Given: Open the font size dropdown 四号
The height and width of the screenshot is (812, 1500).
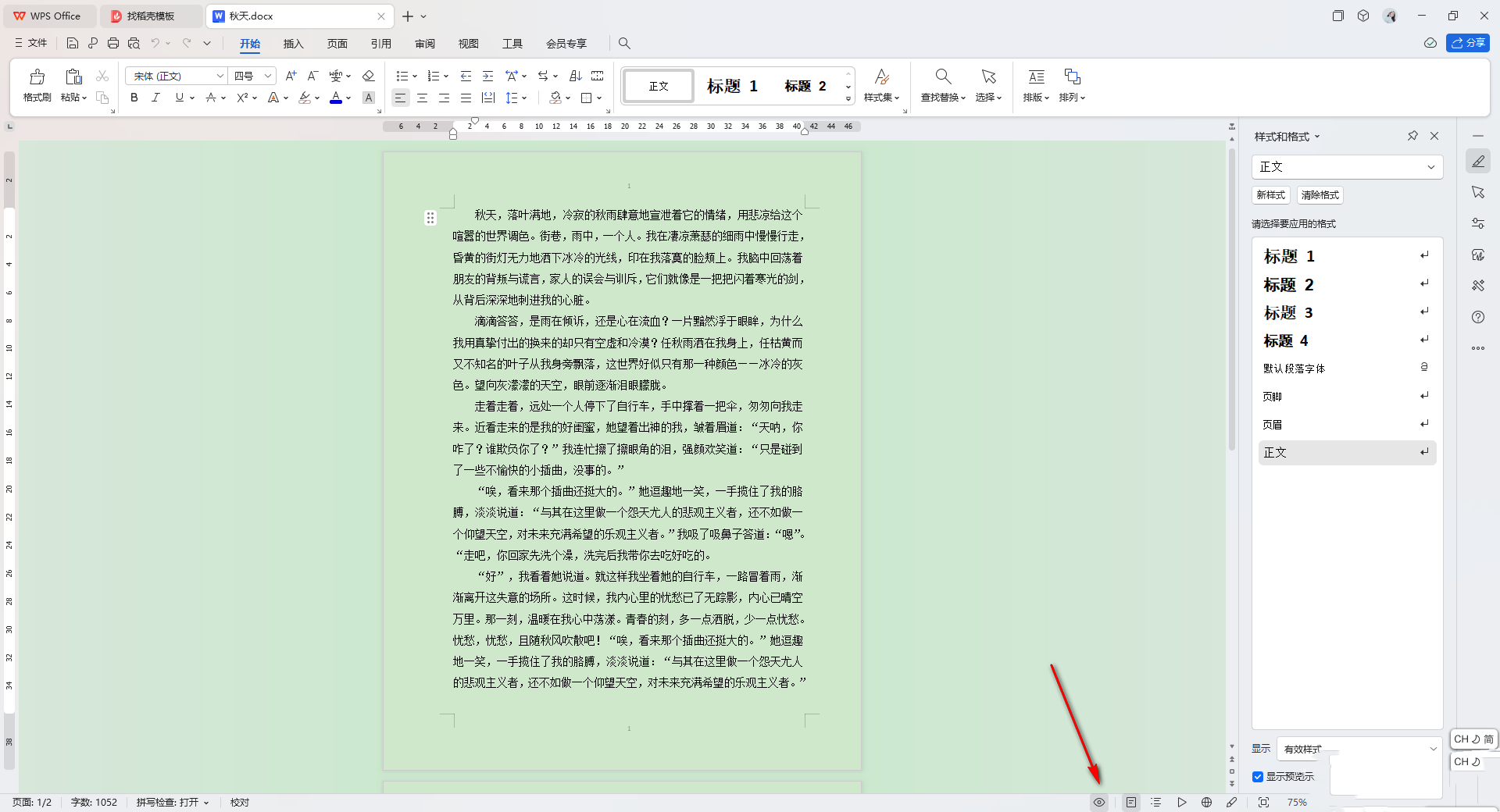Looking at the screenshot, I should (x=268, y=76).
